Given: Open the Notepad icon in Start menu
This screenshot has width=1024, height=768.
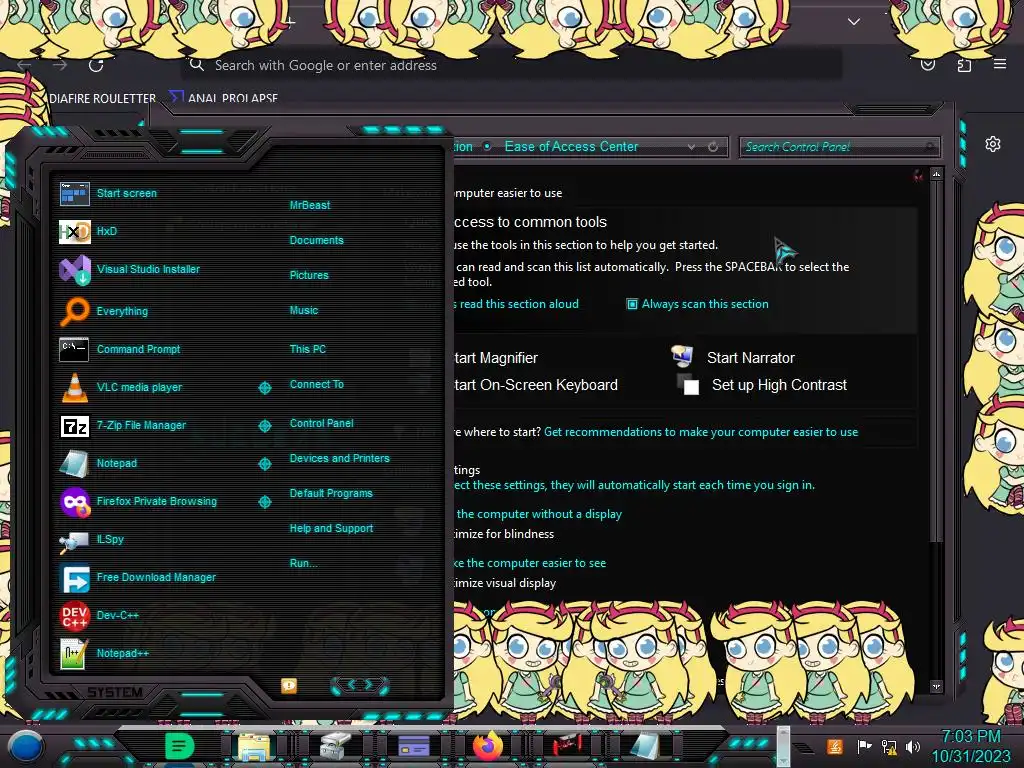Looking at the screenshot, I should coord(74,464).
